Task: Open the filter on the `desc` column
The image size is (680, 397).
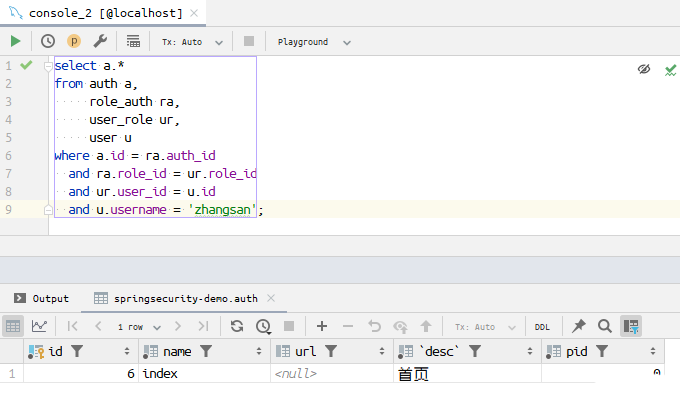Action: pos(475,351)
